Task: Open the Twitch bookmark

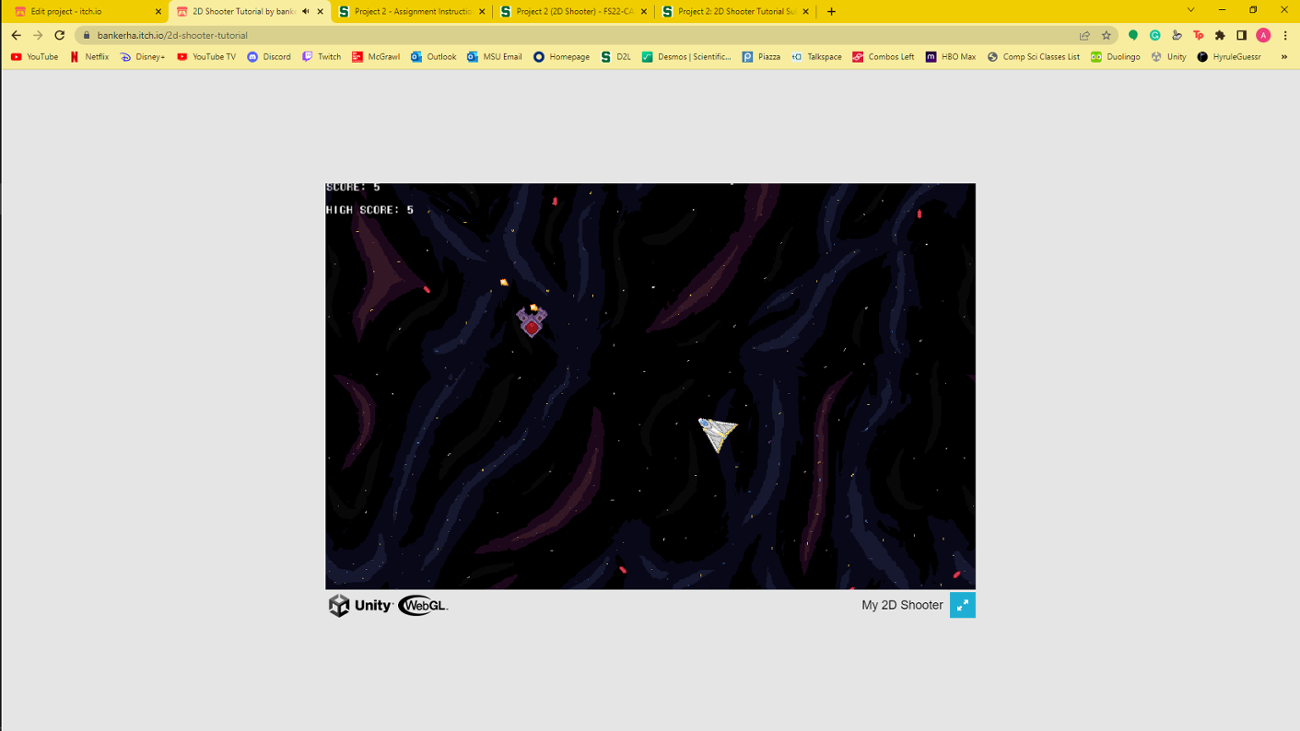Action: click(321, 56)
